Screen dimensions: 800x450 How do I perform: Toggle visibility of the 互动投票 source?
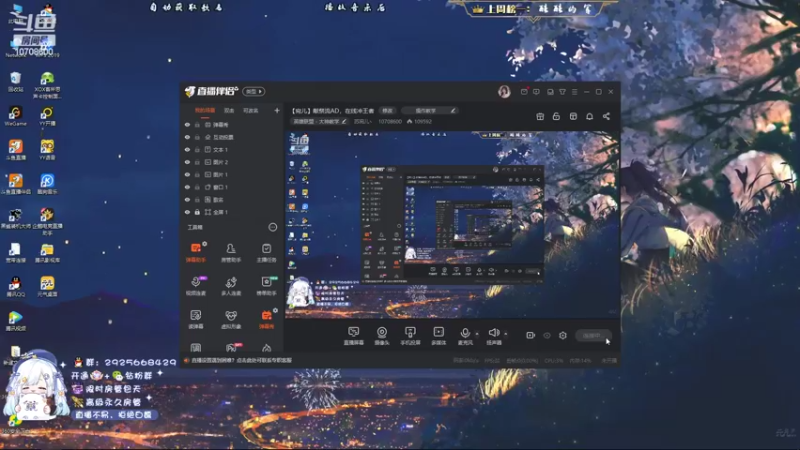tap(187, 137)
